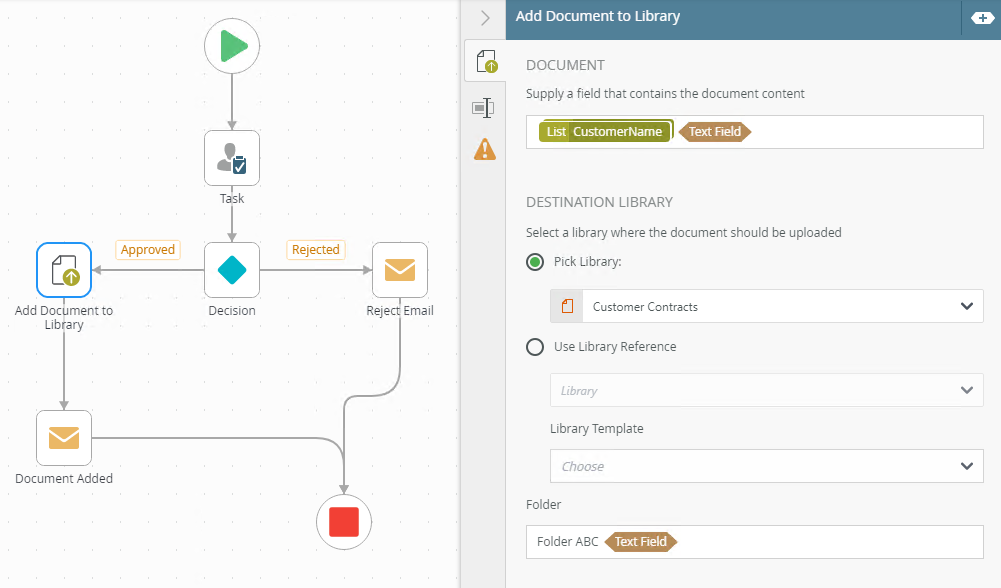Click the Add Document to Library step
Screen dimensions: 1001x588
[x=64, y=270]
